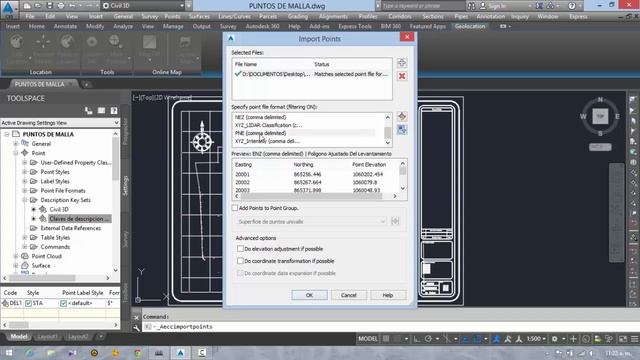Click the Toolspace panorama display icon
640x360 pixels.
[101, 111]
